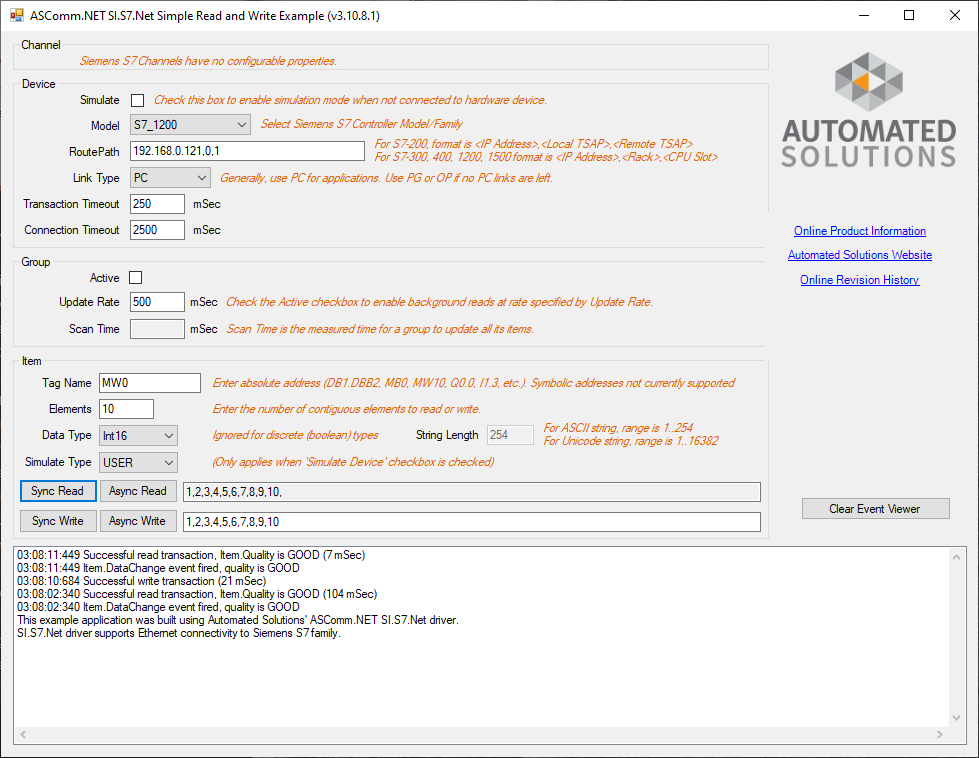Viewport: 979px width, 758px height.
Task: Open the Link Type dropdown showing PC
Action: (170, 178)
